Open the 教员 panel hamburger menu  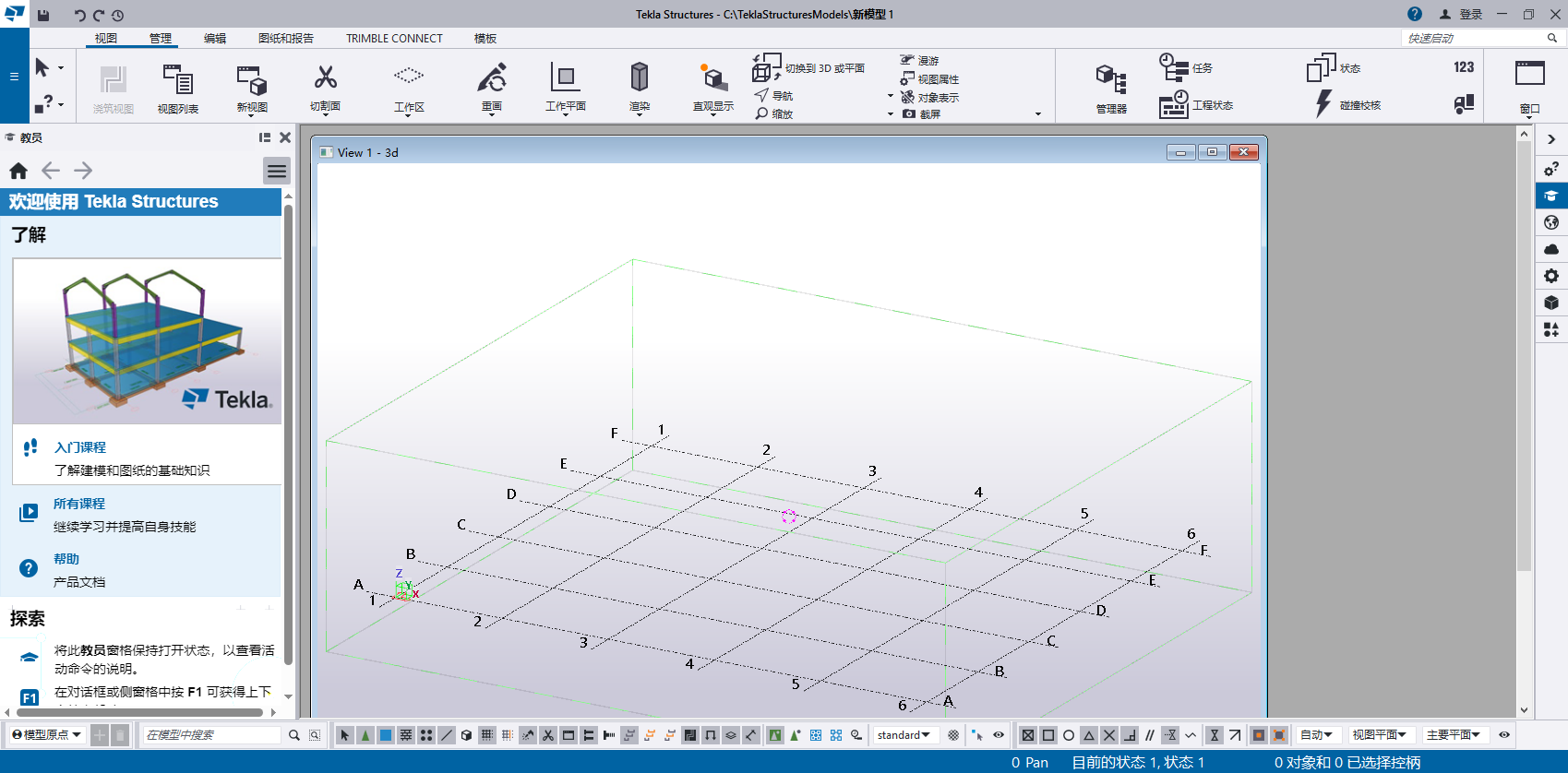[277, 171]
